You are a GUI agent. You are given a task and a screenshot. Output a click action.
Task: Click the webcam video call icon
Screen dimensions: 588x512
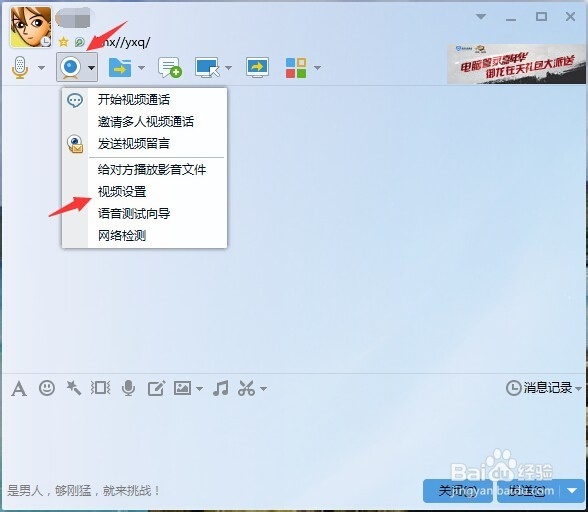coord(70,67)
